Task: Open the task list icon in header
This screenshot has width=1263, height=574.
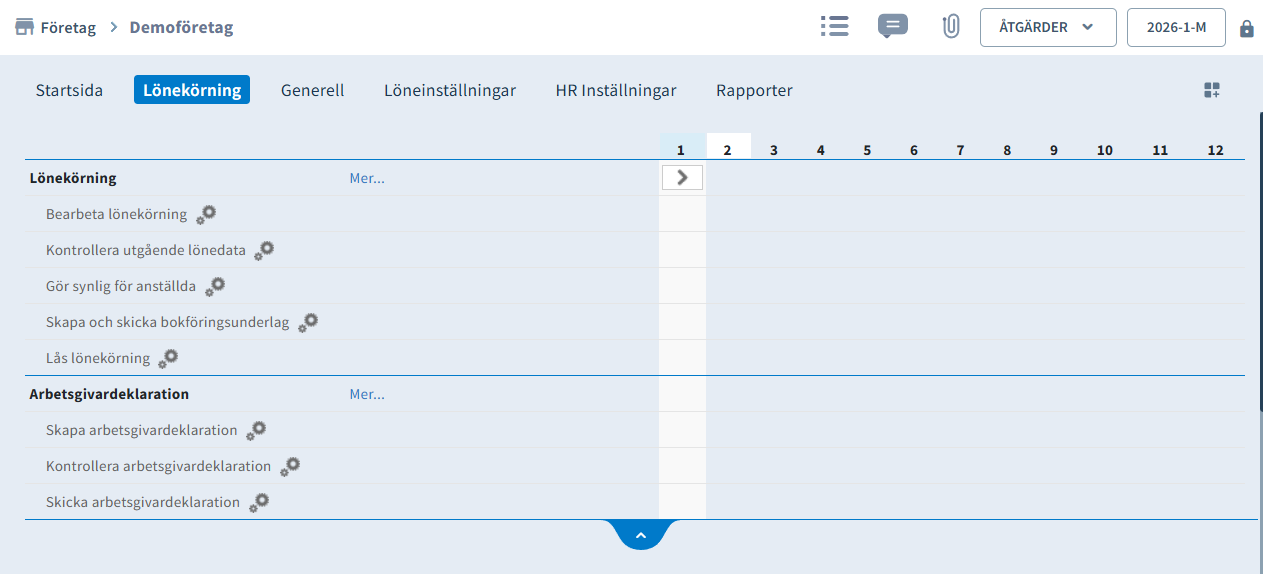Action: [834, 27]
